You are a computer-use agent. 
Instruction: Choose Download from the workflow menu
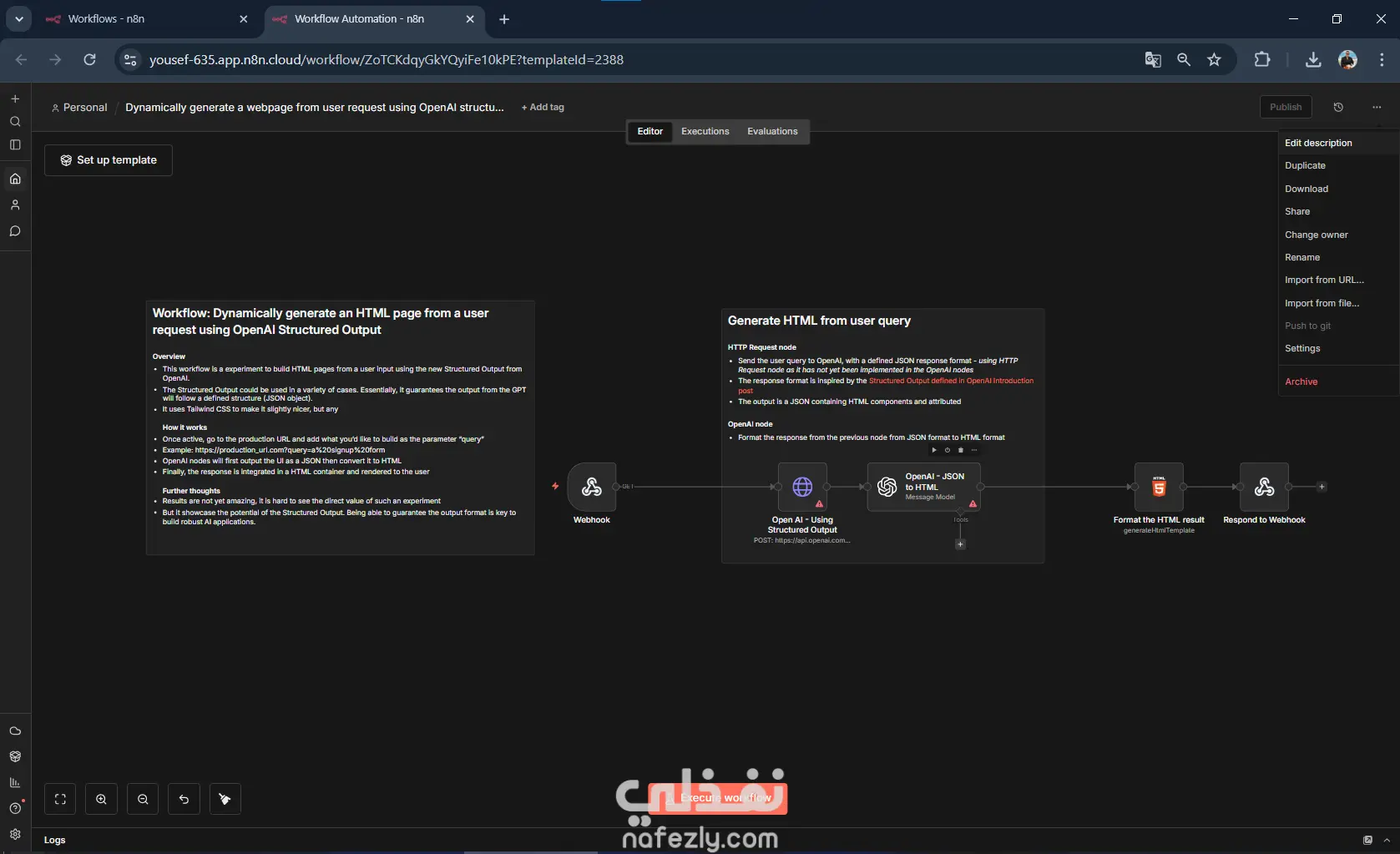(1338, 189)
